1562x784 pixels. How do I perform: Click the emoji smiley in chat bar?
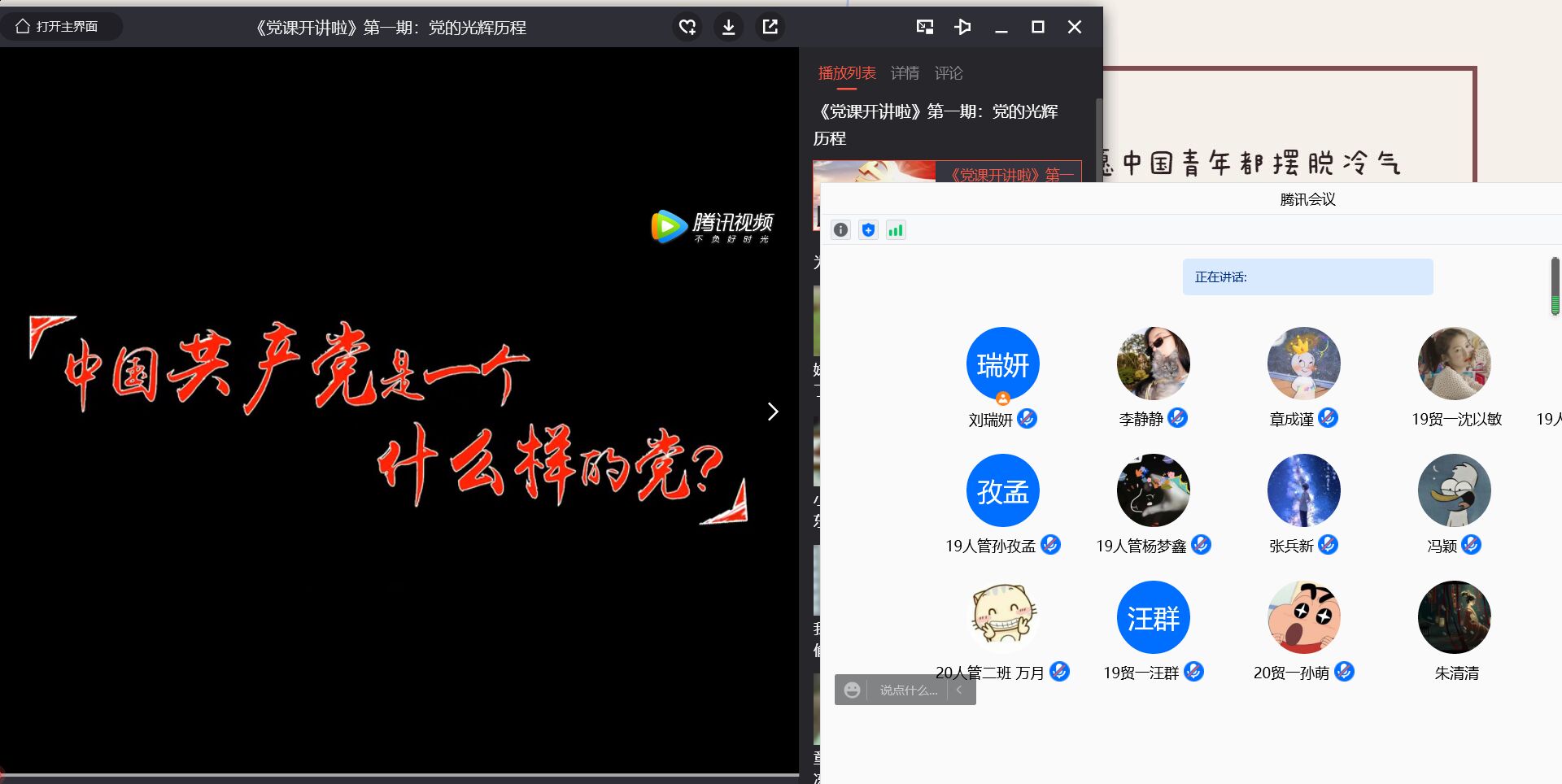852,690
